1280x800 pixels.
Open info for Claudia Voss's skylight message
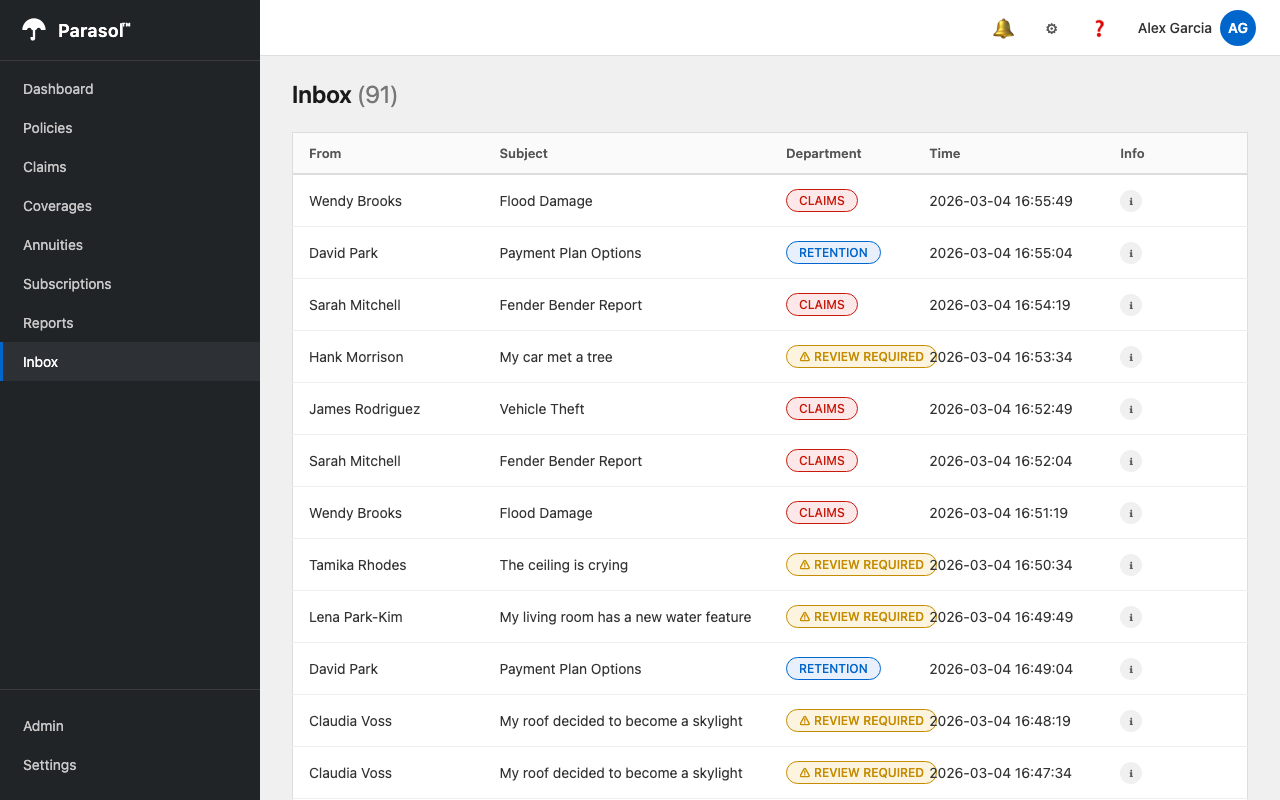[1131, 721]
